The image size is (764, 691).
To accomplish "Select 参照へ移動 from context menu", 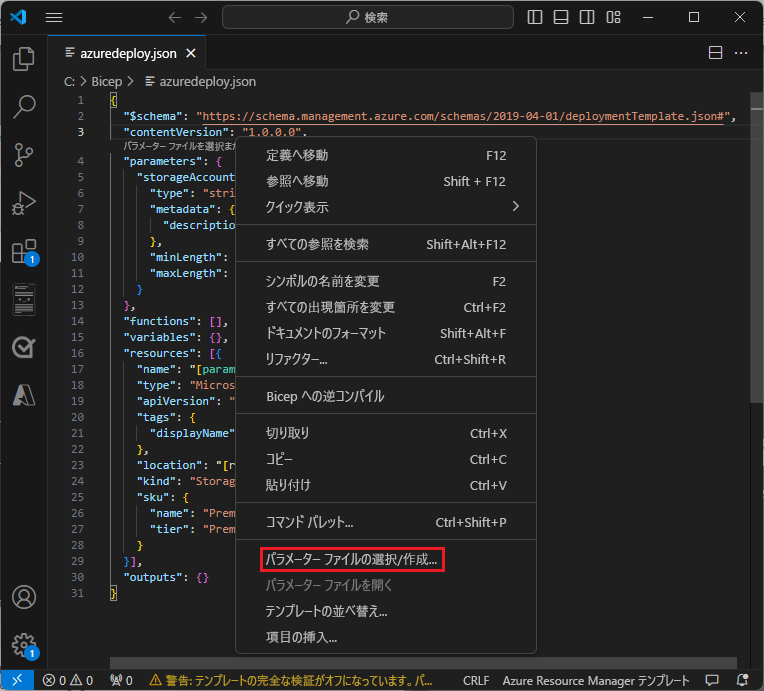I will pyautogui.click(x=385, y=181).
